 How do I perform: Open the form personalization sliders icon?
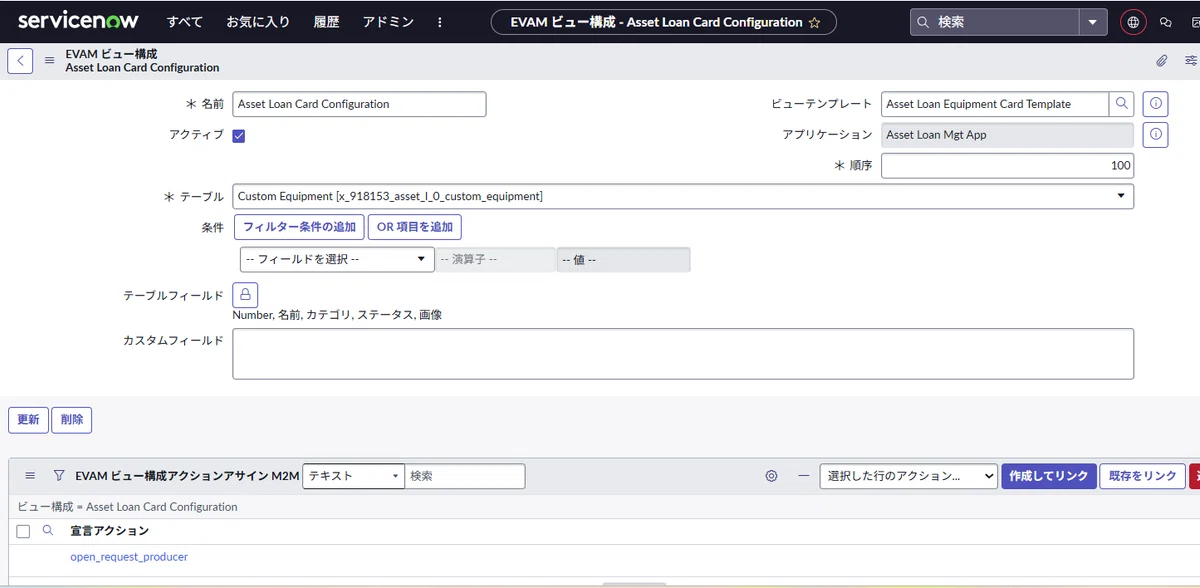1191,61
